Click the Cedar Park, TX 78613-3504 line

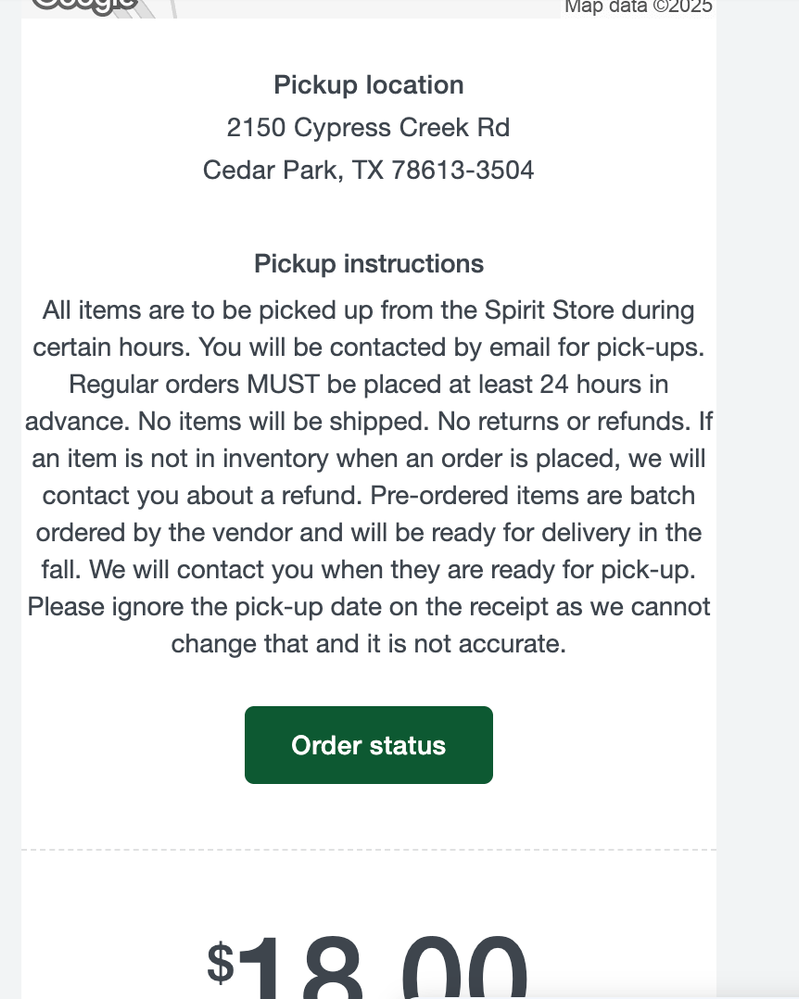click(368, 170)
